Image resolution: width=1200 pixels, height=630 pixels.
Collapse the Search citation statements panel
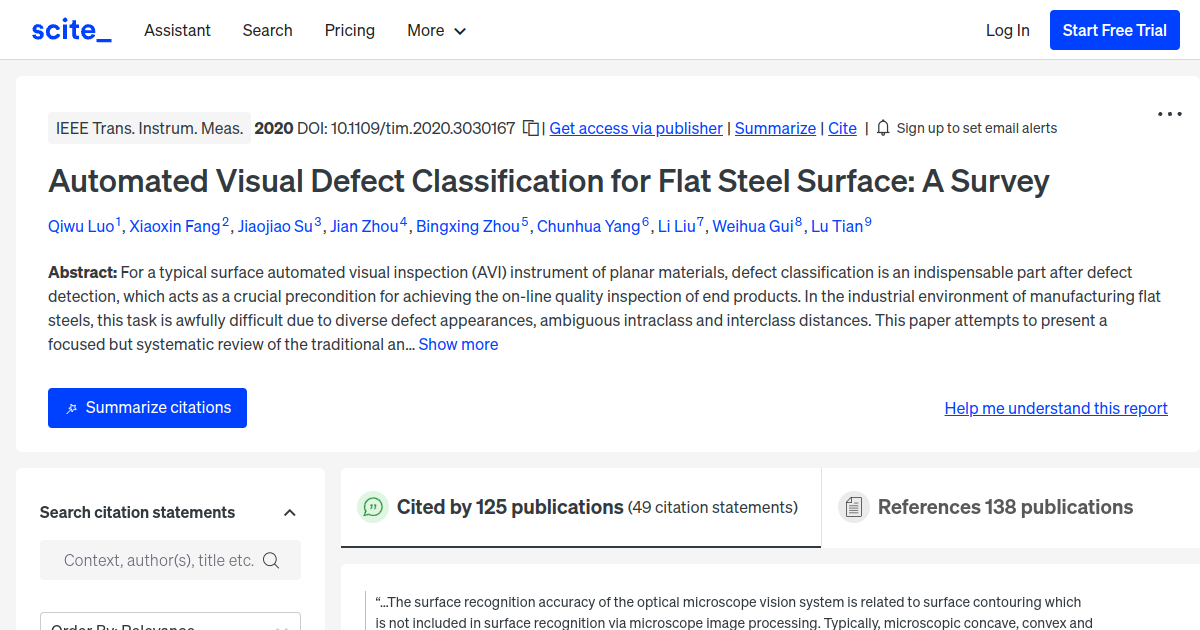289,512
